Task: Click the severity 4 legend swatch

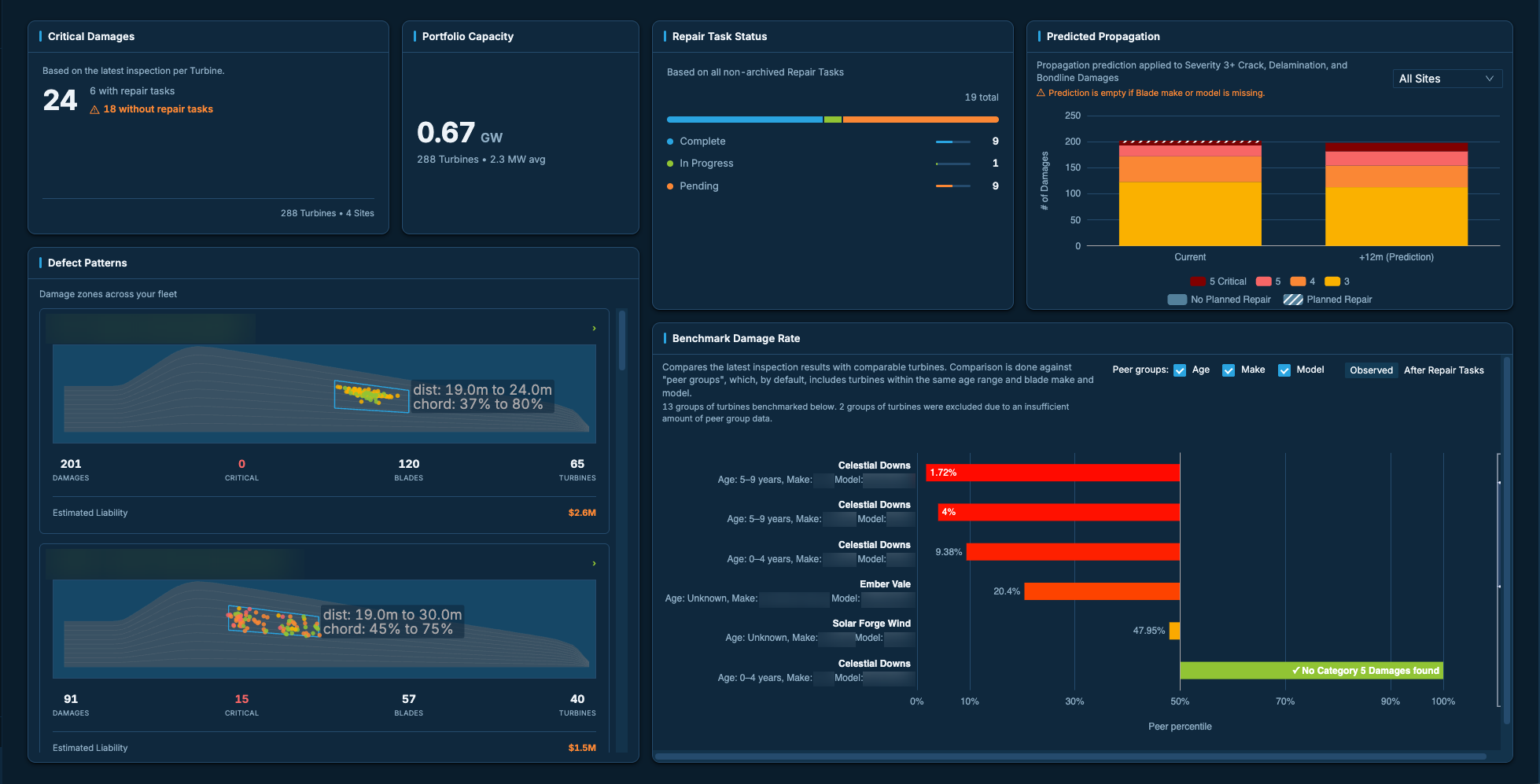Action: tap(1298, 282)
